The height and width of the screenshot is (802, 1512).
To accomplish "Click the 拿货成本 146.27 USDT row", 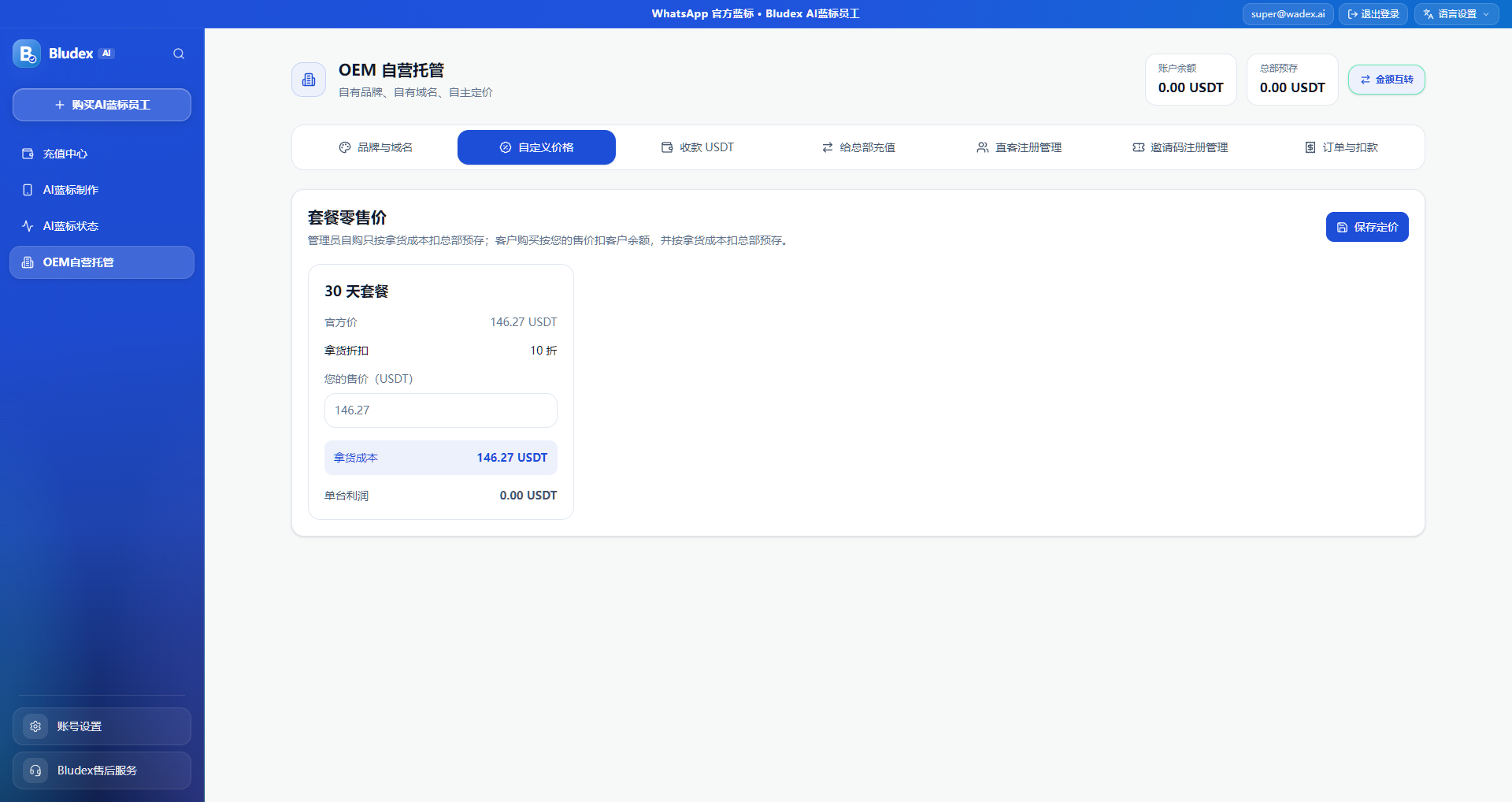I will [441, 458].
